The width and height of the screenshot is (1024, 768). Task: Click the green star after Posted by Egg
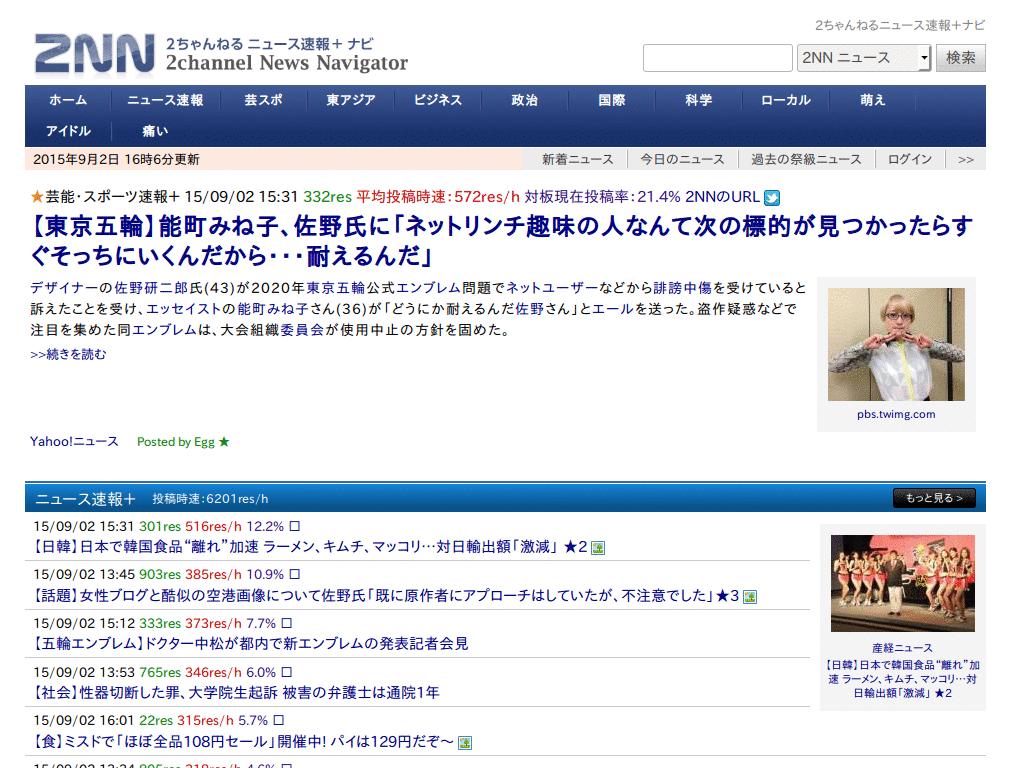tap(224, 442)
